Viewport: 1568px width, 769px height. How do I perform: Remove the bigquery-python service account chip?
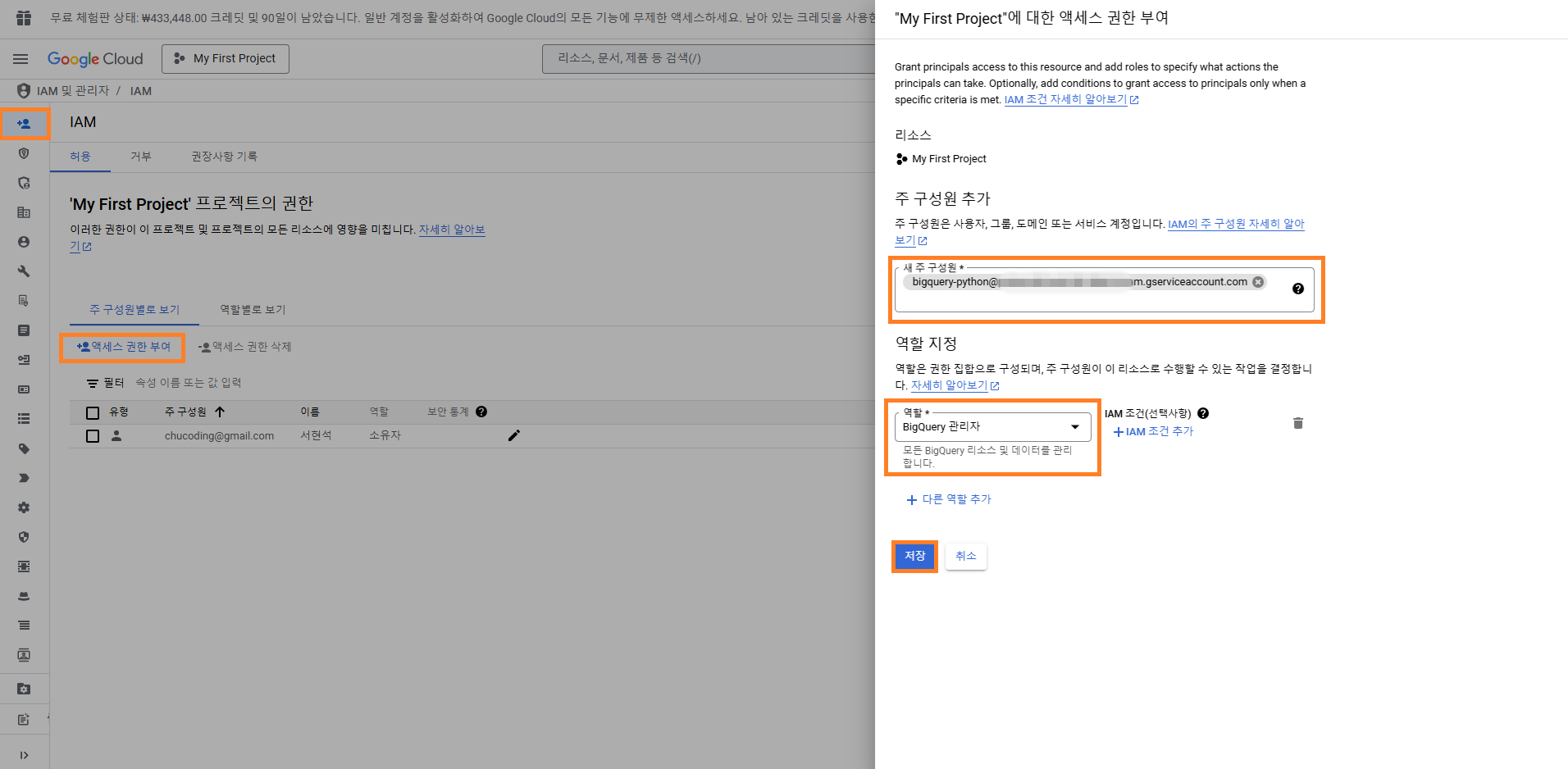[x=1258, y=282]
